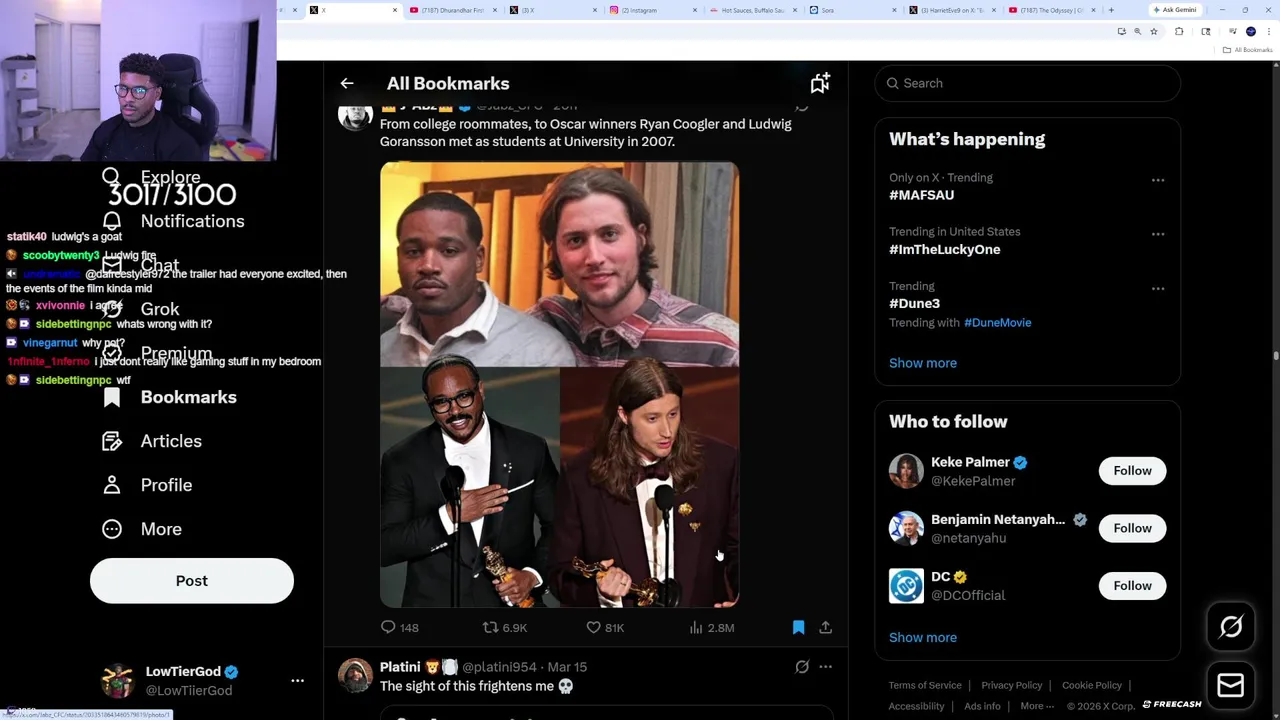
Task: Open the #DuneMovie hashtag link
Action: click(x=998, y=323)
